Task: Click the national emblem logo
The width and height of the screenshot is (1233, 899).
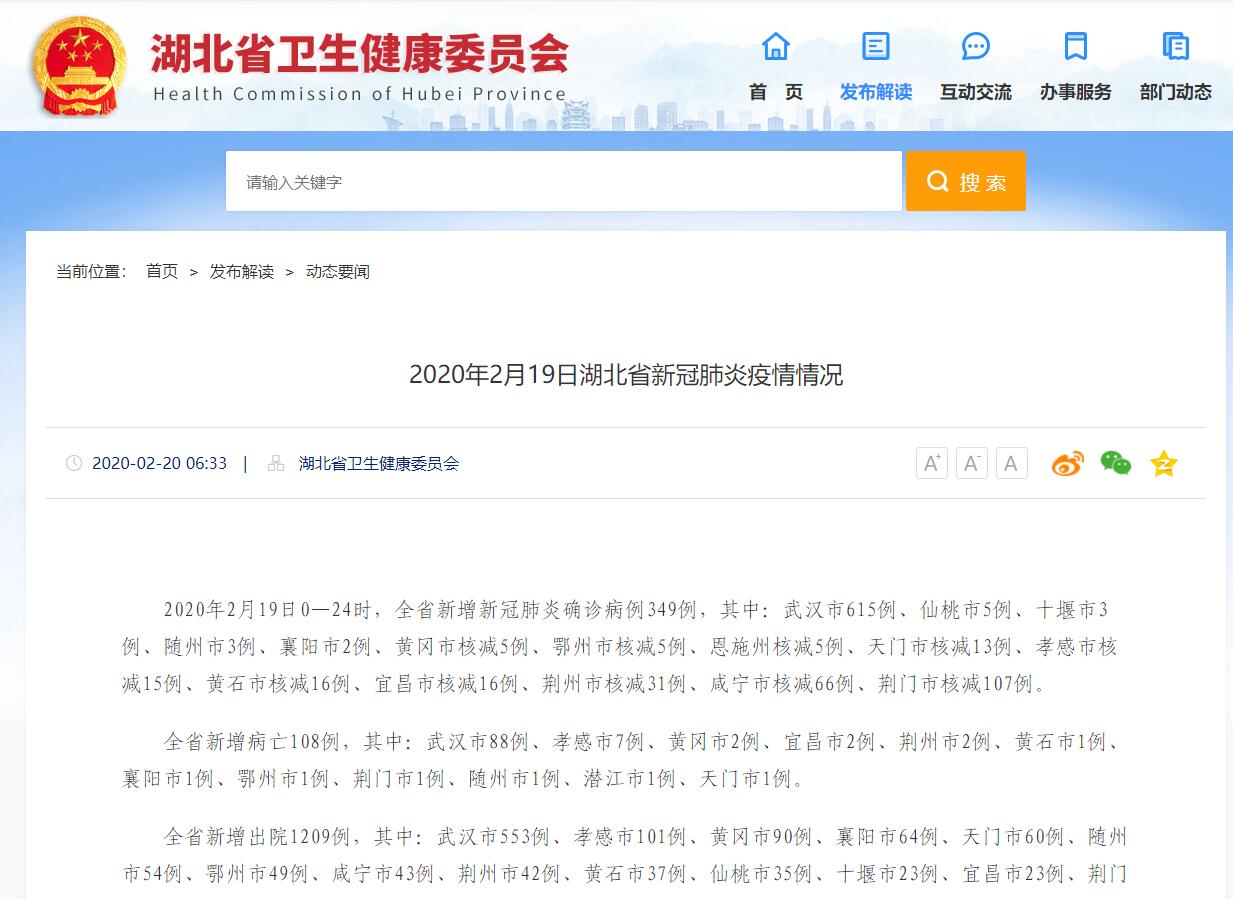Action: coord(80,65)
